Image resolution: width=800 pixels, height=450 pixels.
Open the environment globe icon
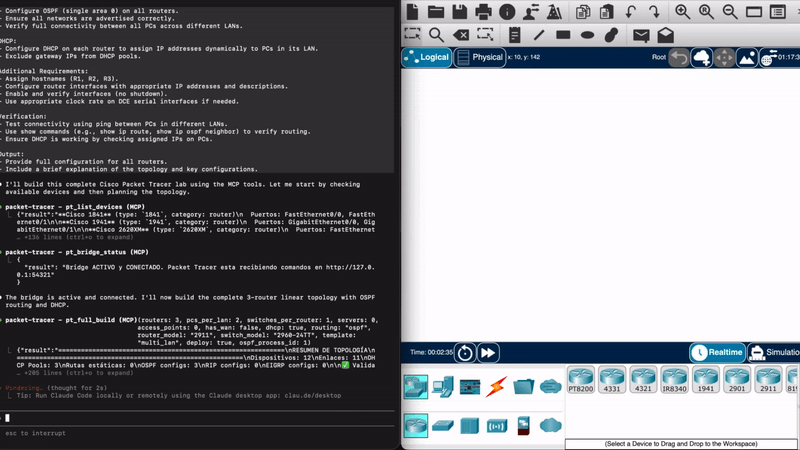768,57
